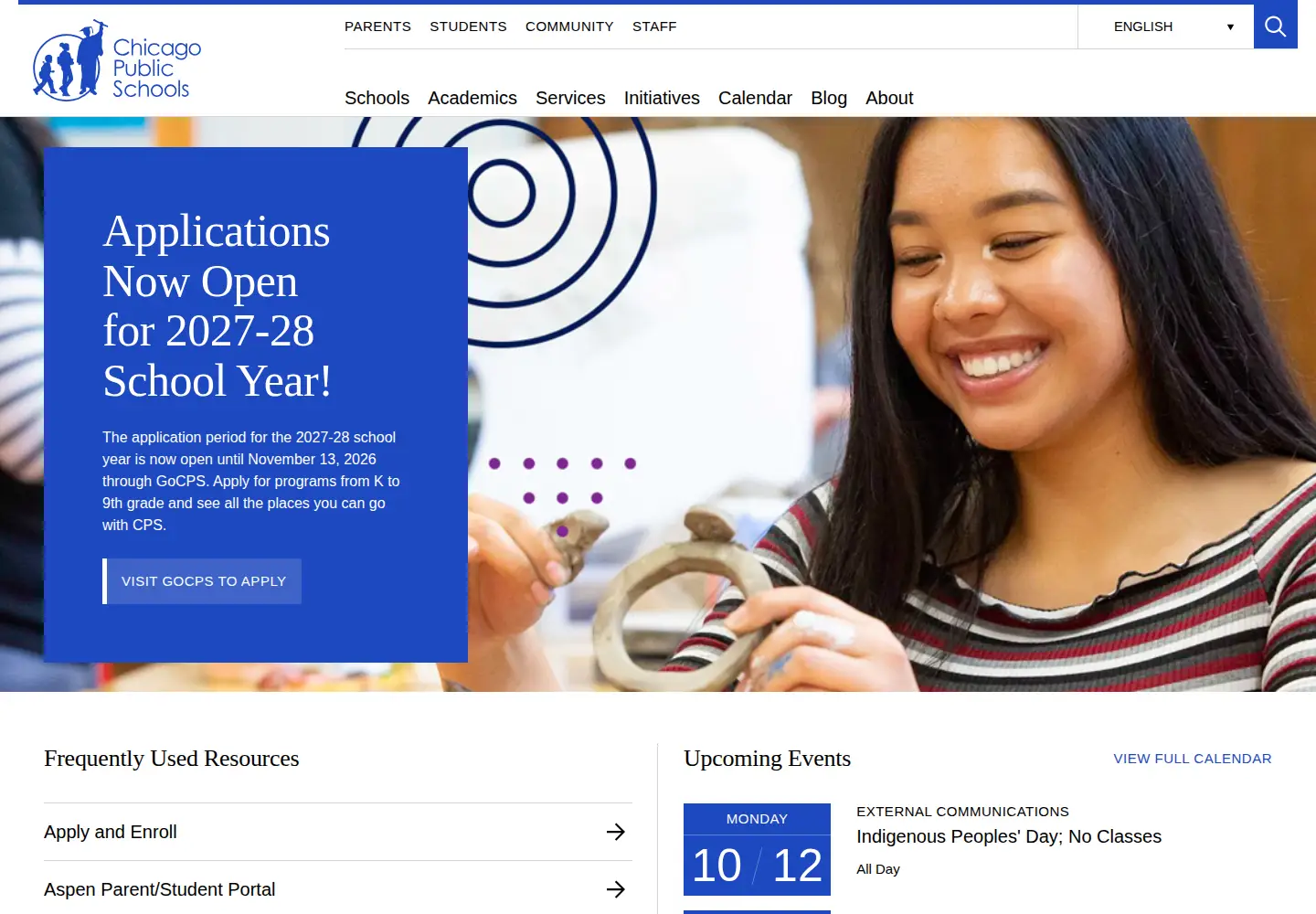Go to the Community section
Screen dimensions: 1316x914
[569, 27]
